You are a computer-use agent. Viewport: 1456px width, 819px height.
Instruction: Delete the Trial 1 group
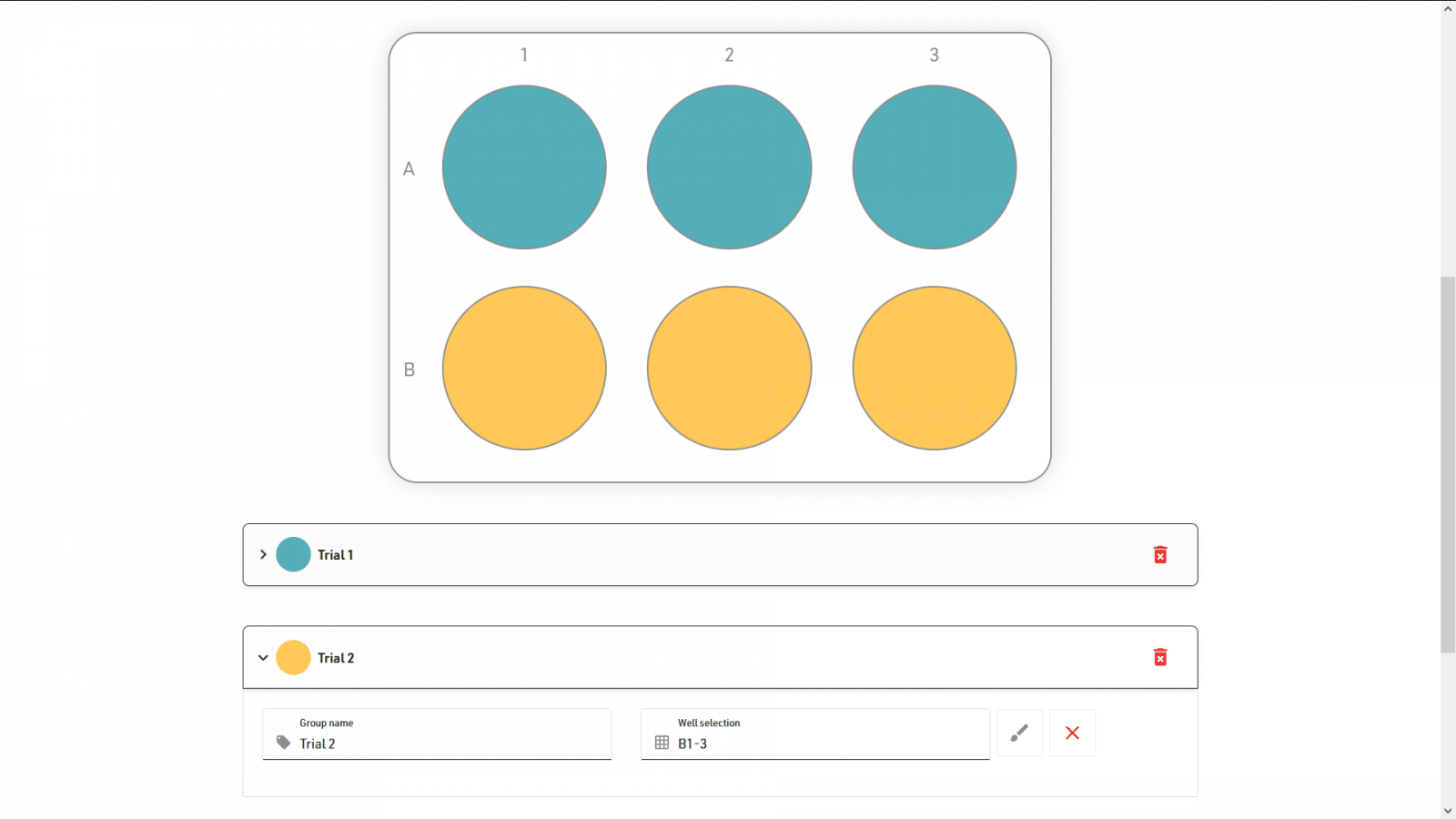coord(1160,555)
